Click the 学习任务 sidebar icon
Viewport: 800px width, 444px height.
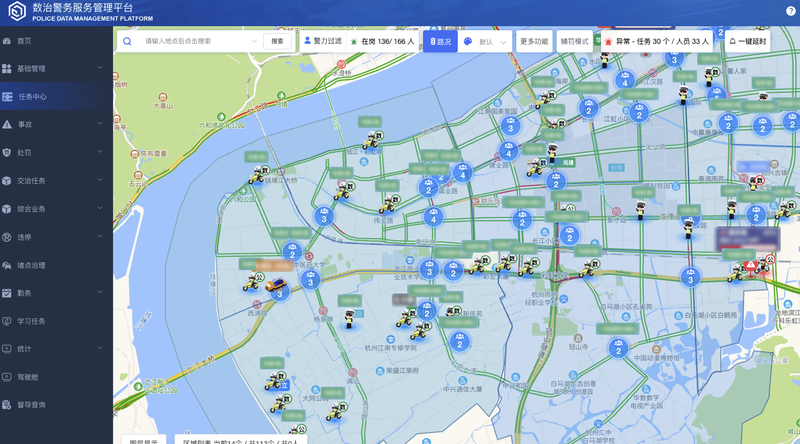tap(7, 321)
